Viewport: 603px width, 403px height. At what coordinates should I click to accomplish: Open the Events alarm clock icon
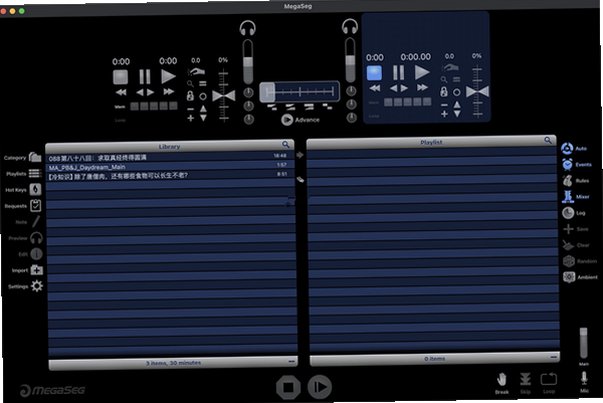567,165
